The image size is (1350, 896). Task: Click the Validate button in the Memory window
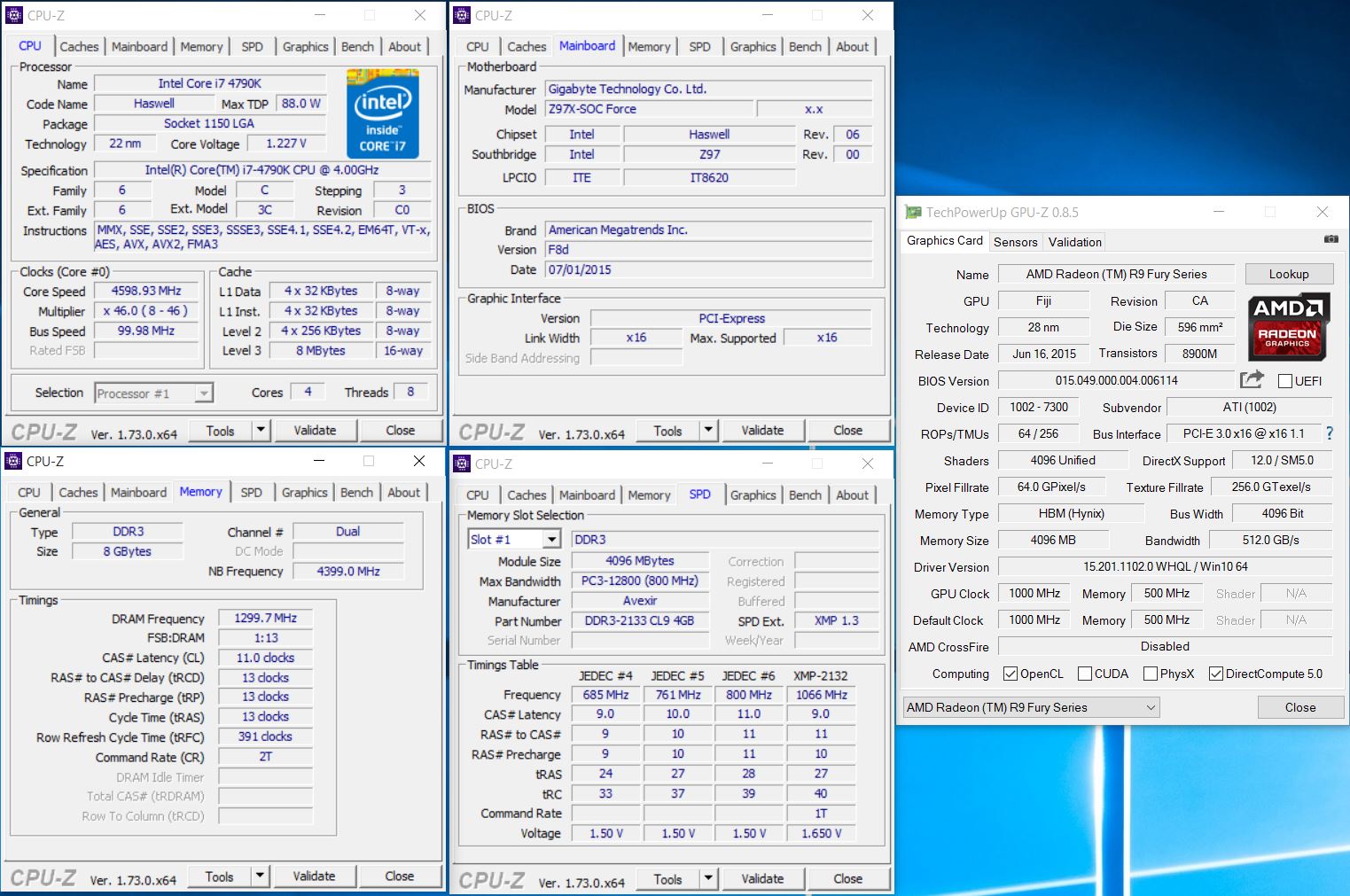point(314,877)
